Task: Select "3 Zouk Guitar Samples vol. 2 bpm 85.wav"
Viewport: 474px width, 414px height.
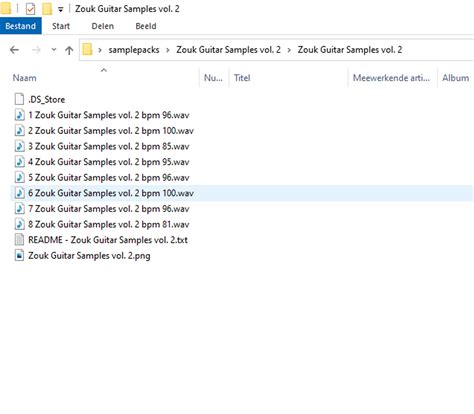Action: [109, 146]
